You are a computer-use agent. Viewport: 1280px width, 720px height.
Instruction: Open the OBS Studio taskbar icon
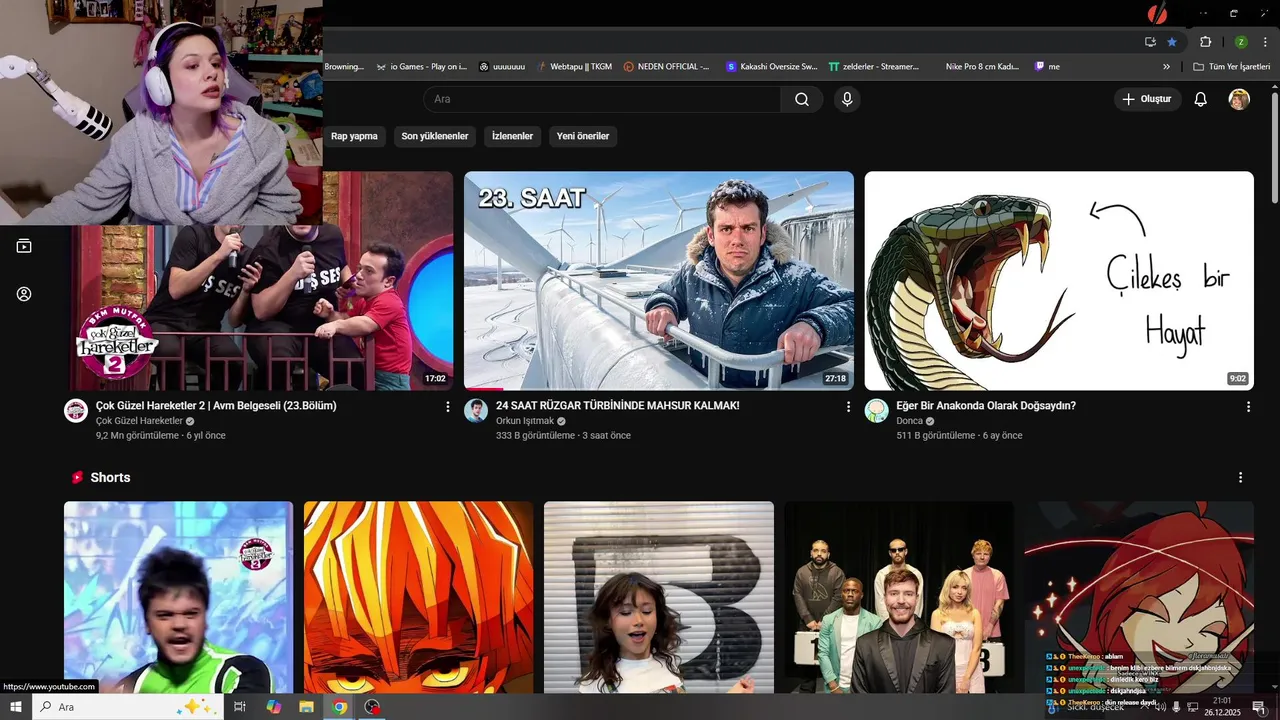point(373,707)
